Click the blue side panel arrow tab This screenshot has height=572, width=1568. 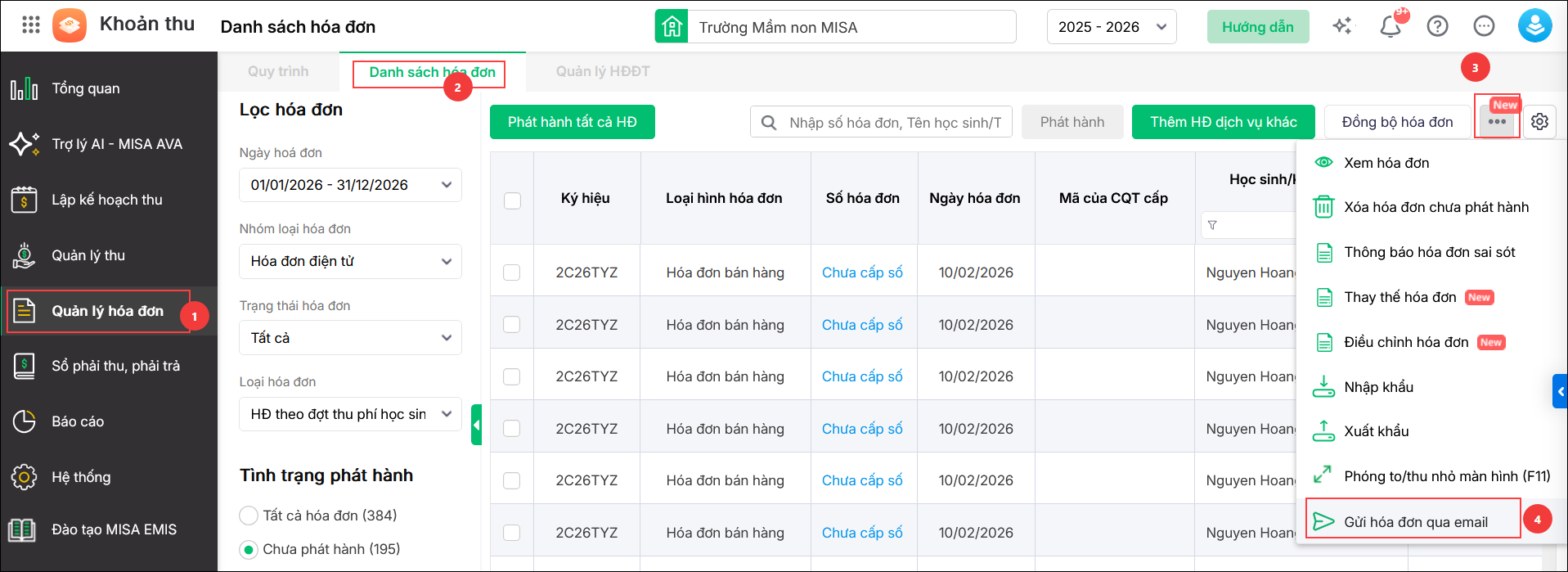(x=1560, y=391)
